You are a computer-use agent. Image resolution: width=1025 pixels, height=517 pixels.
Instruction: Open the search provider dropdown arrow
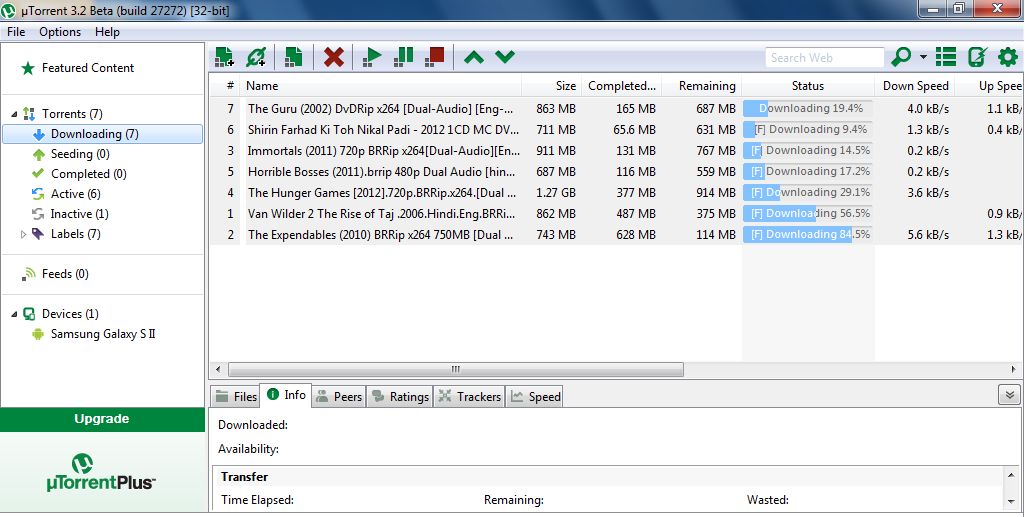pos(923,57)
